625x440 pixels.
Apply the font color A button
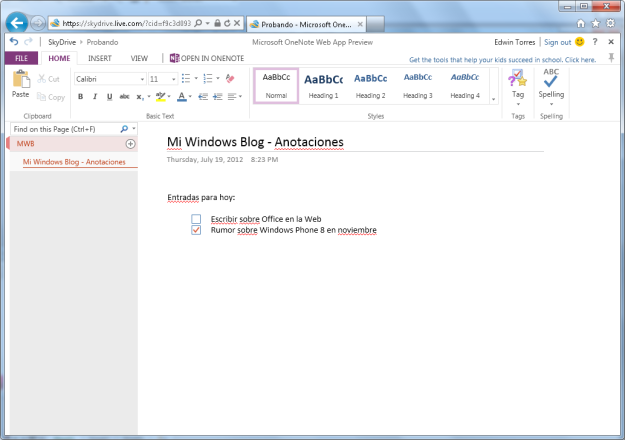[x=182, y=96]
